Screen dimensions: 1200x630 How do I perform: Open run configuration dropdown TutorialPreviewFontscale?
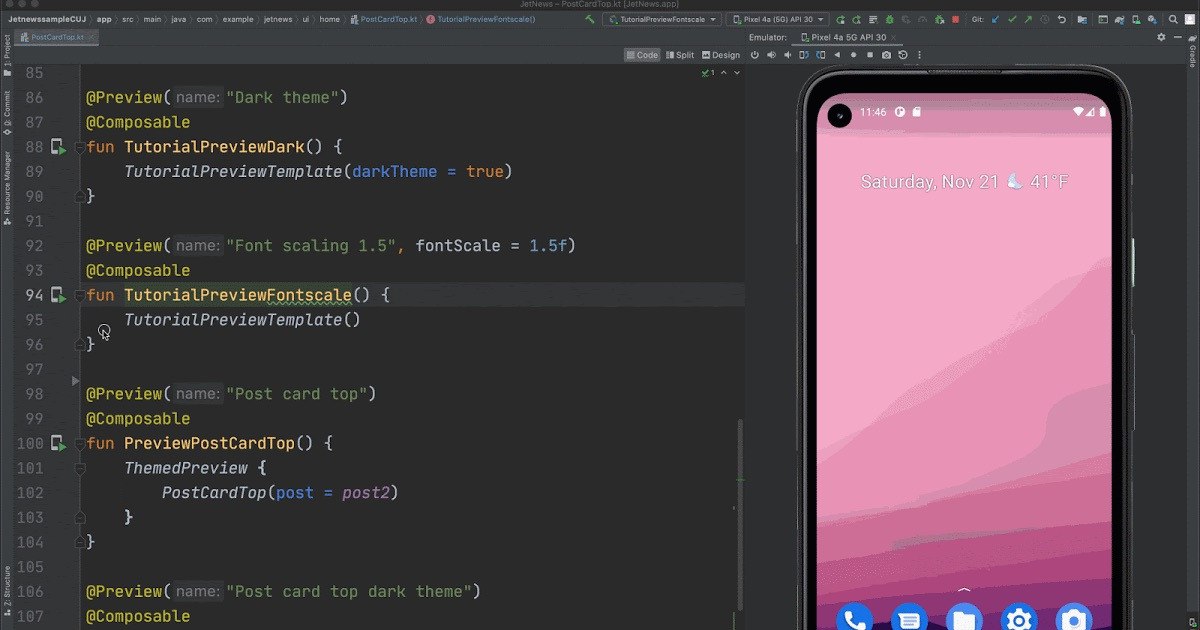(661, 19)
